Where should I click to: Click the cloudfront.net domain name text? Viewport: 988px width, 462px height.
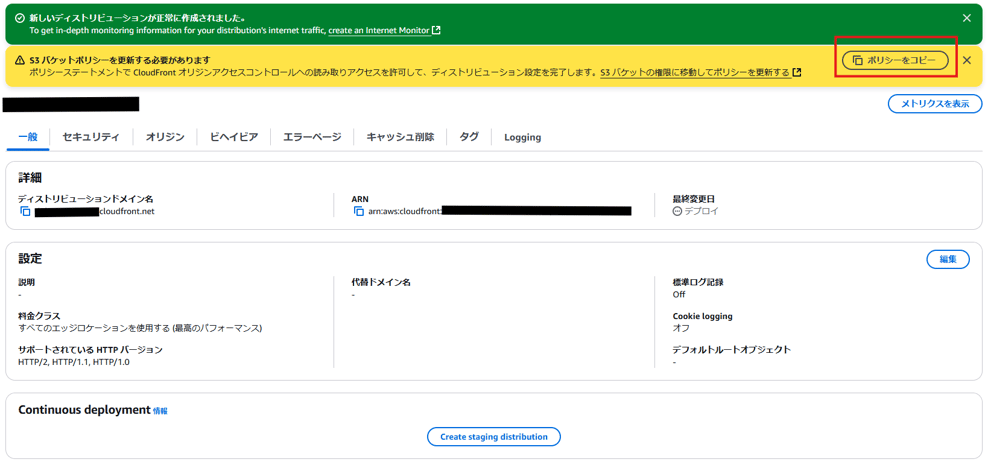(x=127, y=211)
